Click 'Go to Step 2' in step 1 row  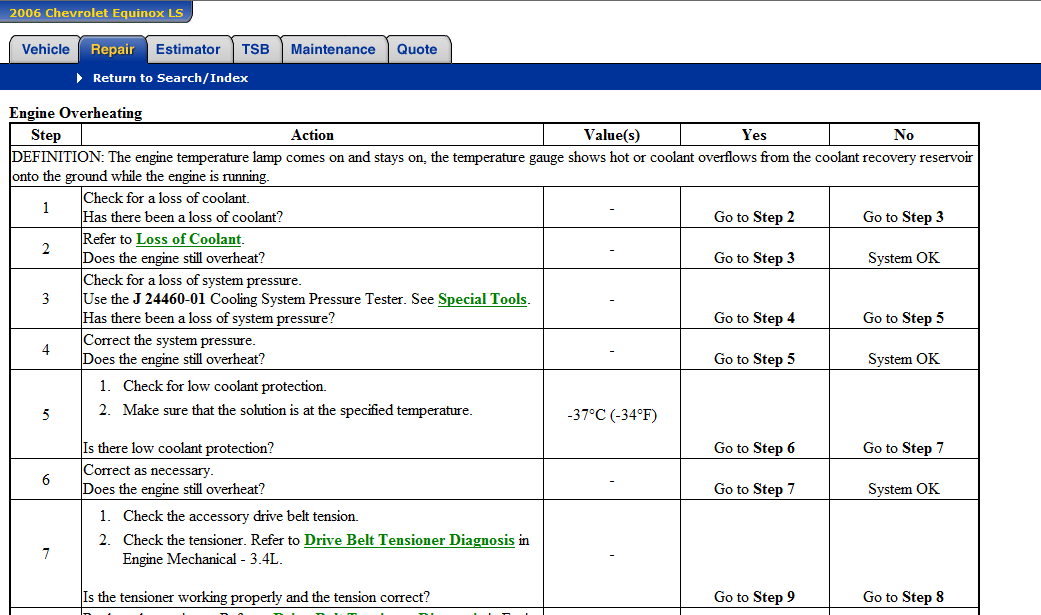click(754, 217)
